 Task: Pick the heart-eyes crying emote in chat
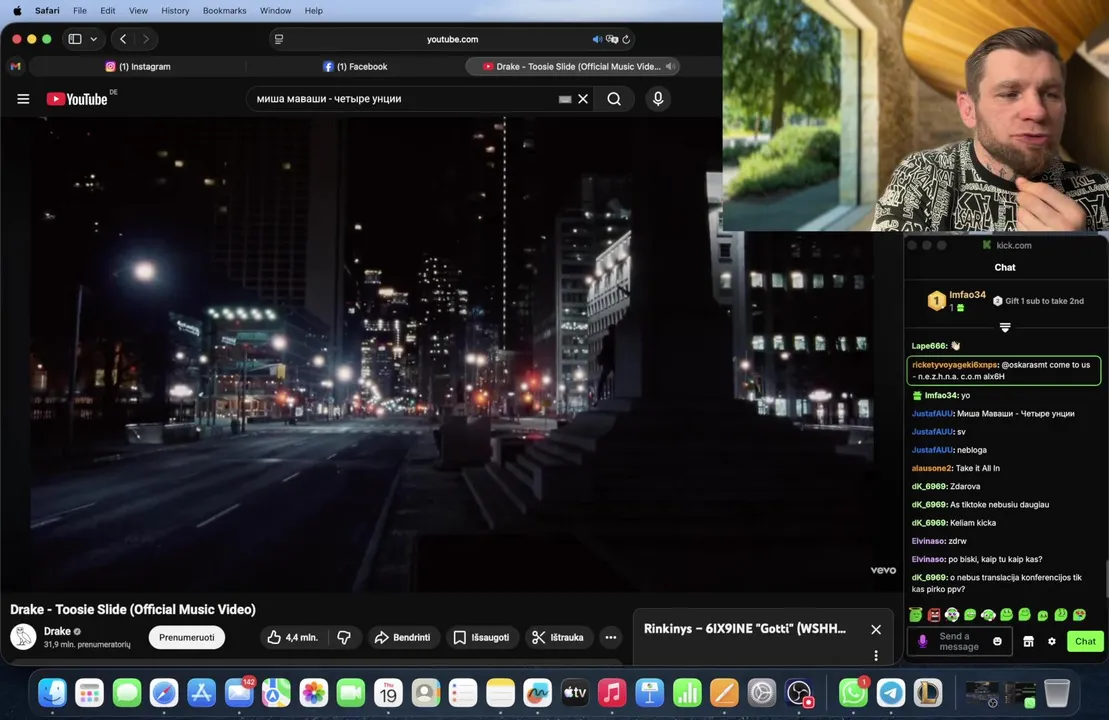(x=1079, y=615)
